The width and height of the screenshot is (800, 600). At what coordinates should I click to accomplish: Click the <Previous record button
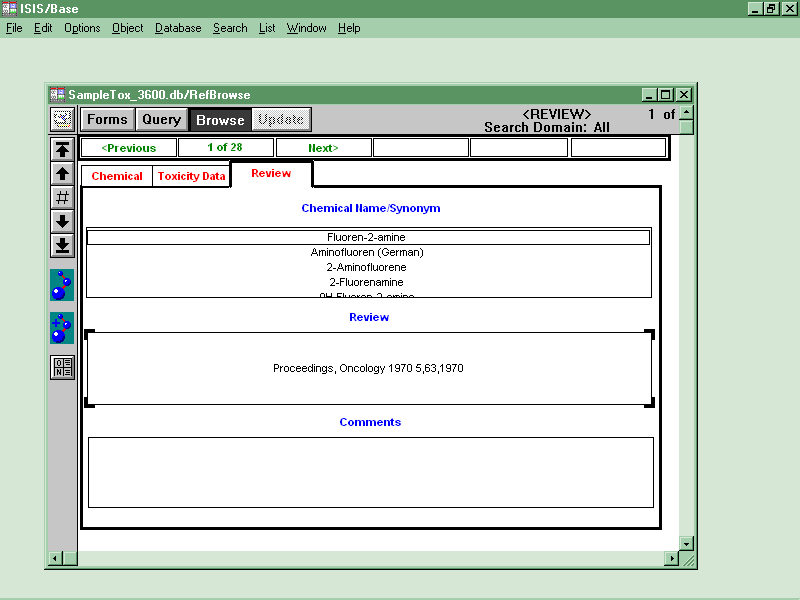click(x=129, y=148)
